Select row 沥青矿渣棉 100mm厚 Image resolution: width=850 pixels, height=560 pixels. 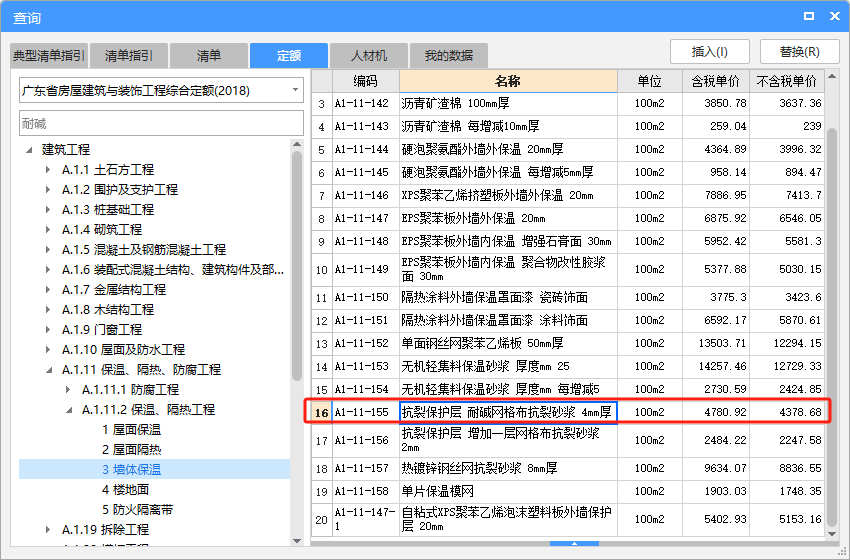point(568,104)
